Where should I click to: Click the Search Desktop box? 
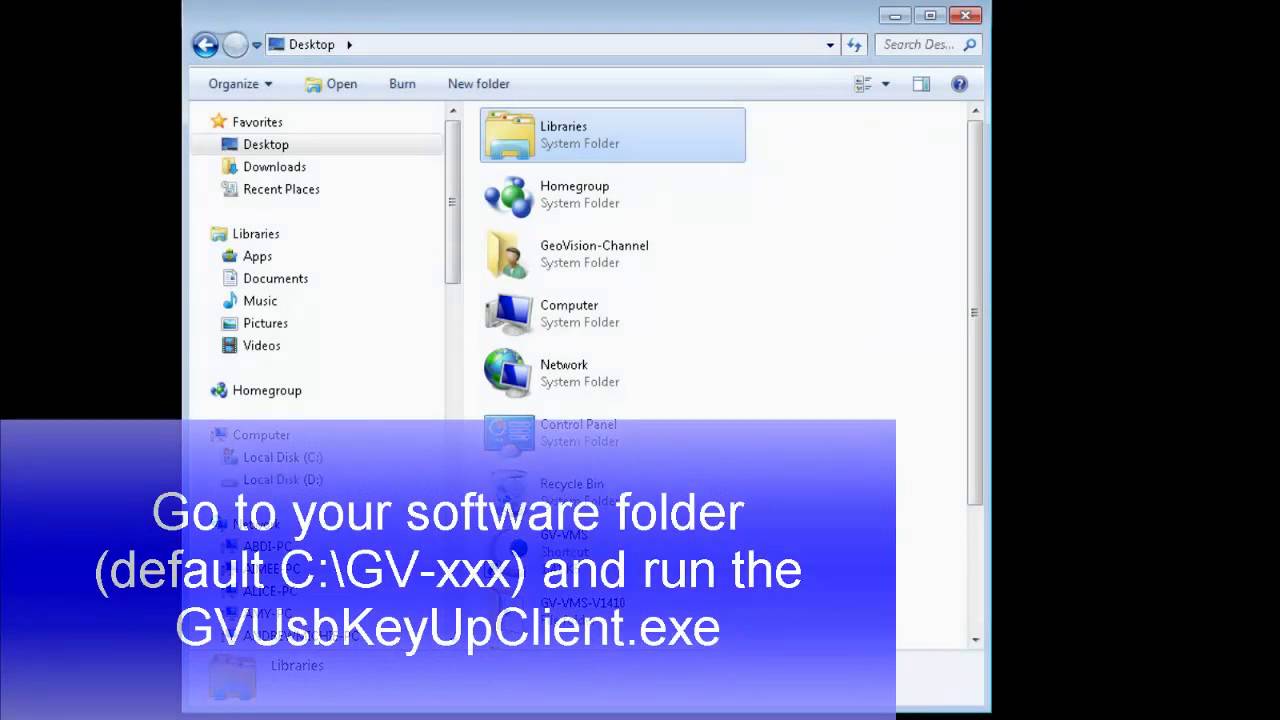[x=928, y=45]
